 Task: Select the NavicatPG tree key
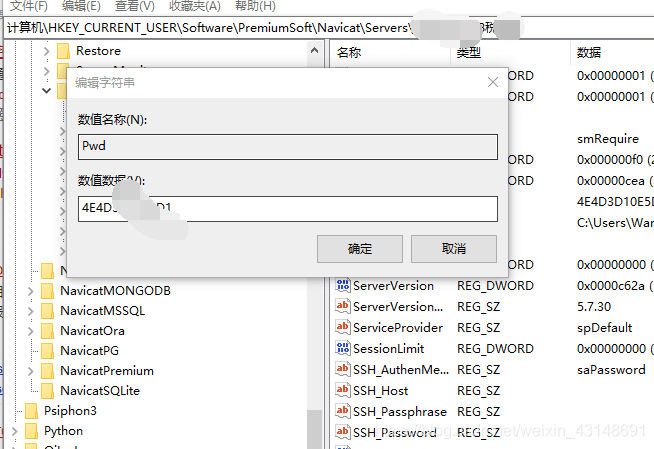click(x=89, y=351)
